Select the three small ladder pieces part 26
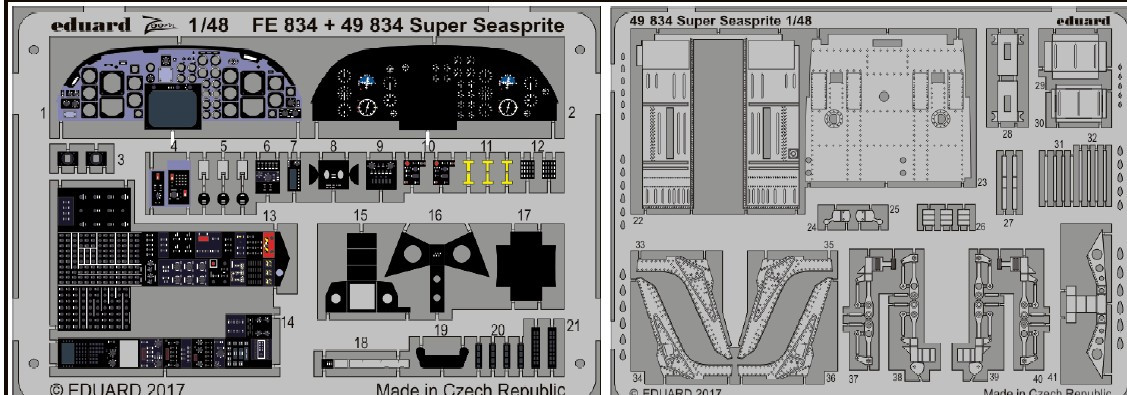Screen dimensions: 1127x395 (x=947, y=218)
